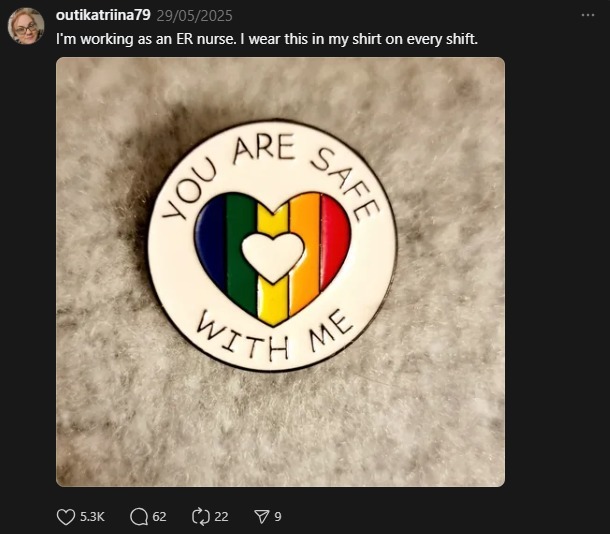
Task: Click the red stripe of rainbow heart
Action: click(x=335, y=239)
